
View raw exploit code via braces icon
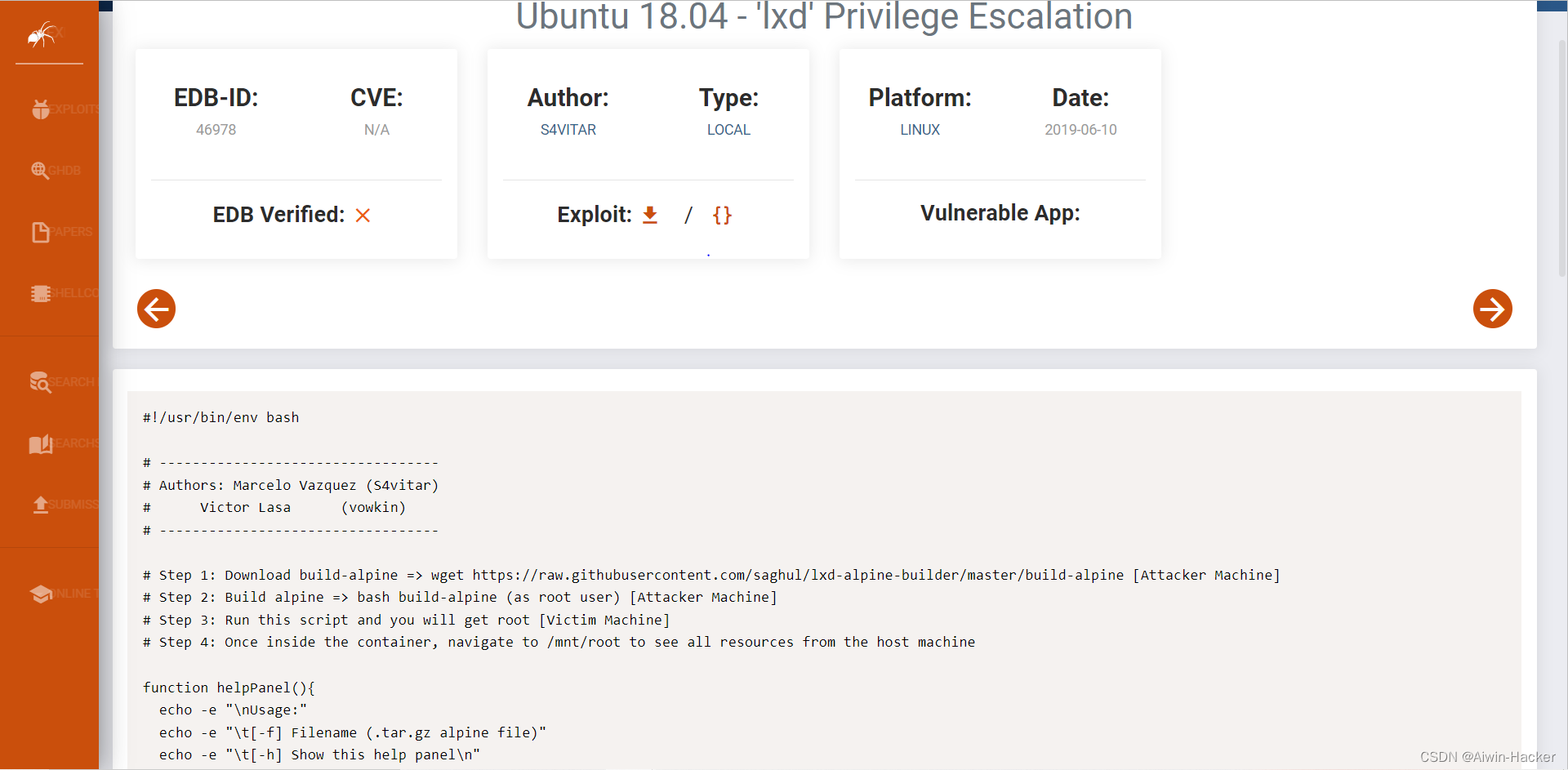point(722,215)
